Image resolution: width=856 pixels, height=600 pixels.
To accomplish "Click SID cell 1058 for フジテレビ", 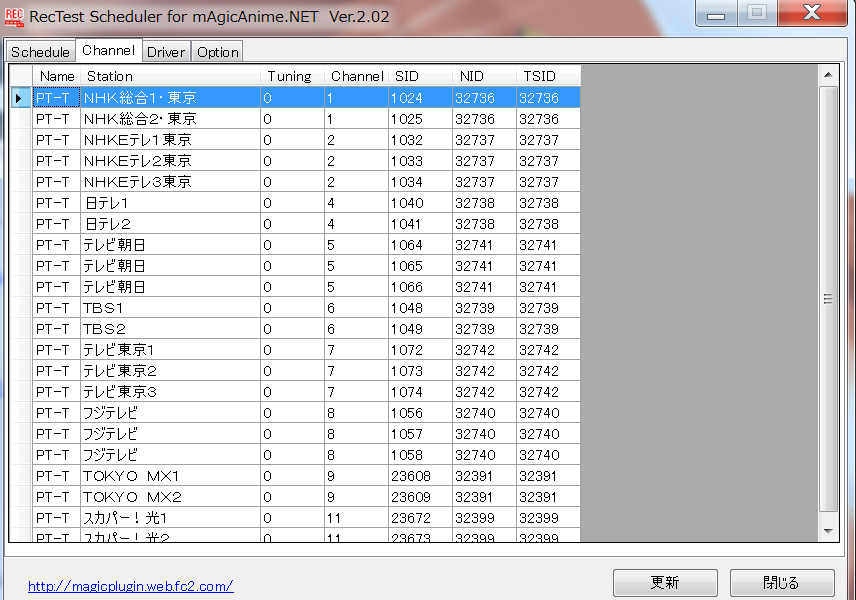I will coord(420,455).
